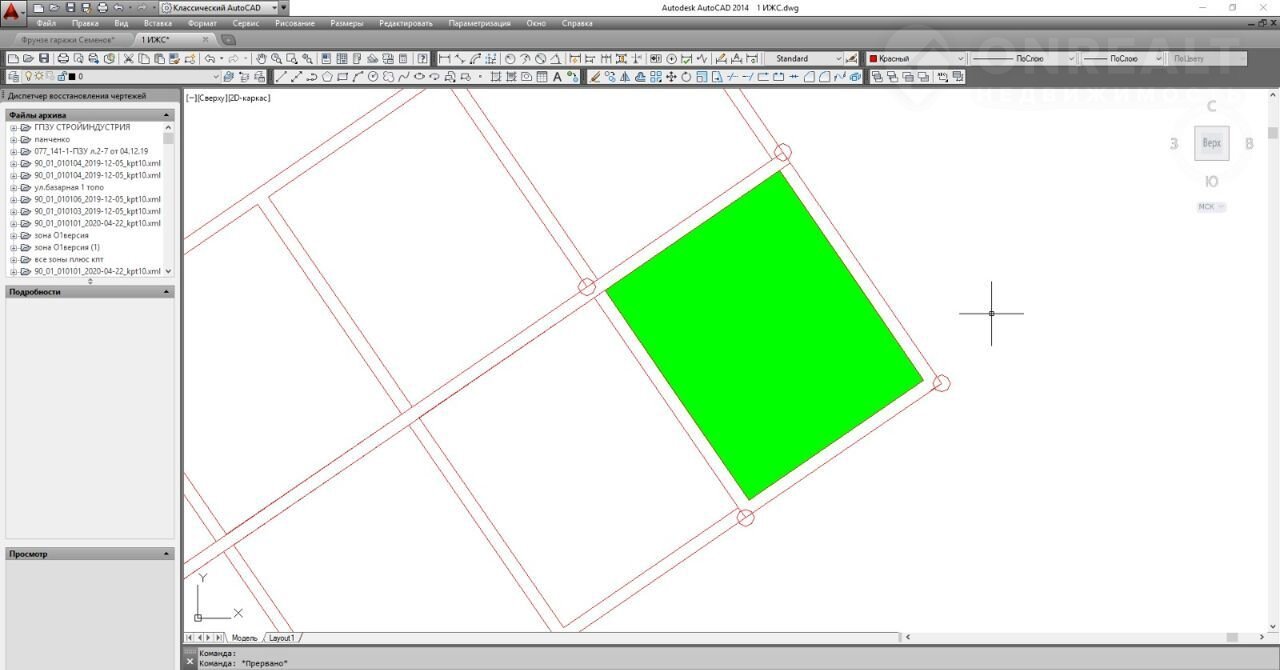Viewport: 1280px width, 670px height.
Task: Click the Pan hand tool
Action: (261, 59)
